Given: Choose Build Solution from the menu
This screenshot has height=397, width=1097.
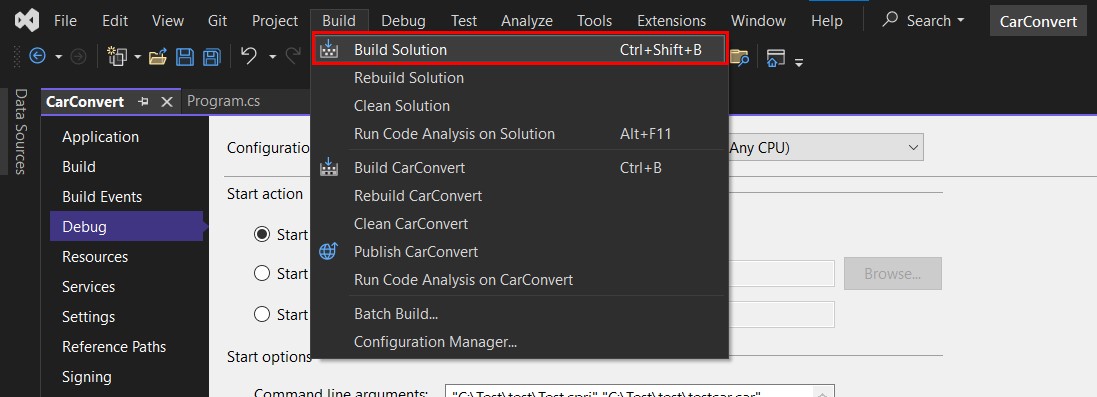Looking at the screenshot, I should 520,50.
